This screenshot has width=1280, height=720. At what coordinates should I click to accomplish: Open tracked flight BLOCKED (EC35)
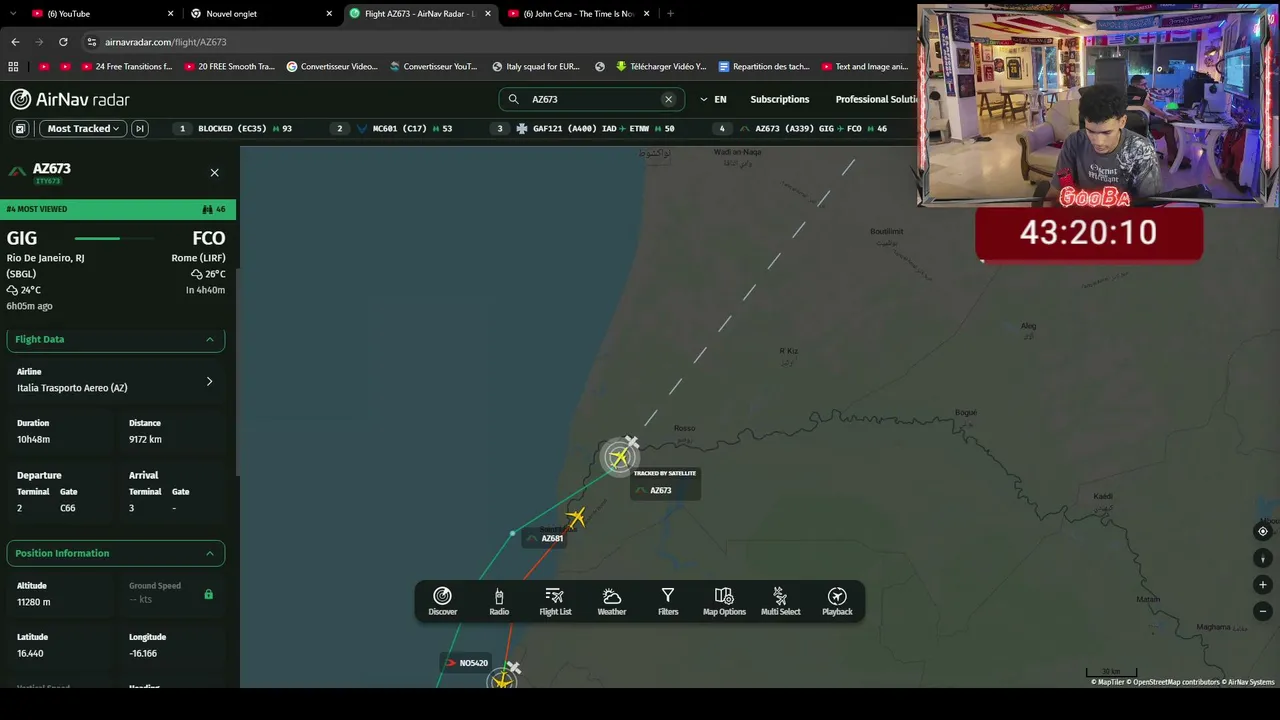click(235, 128)
